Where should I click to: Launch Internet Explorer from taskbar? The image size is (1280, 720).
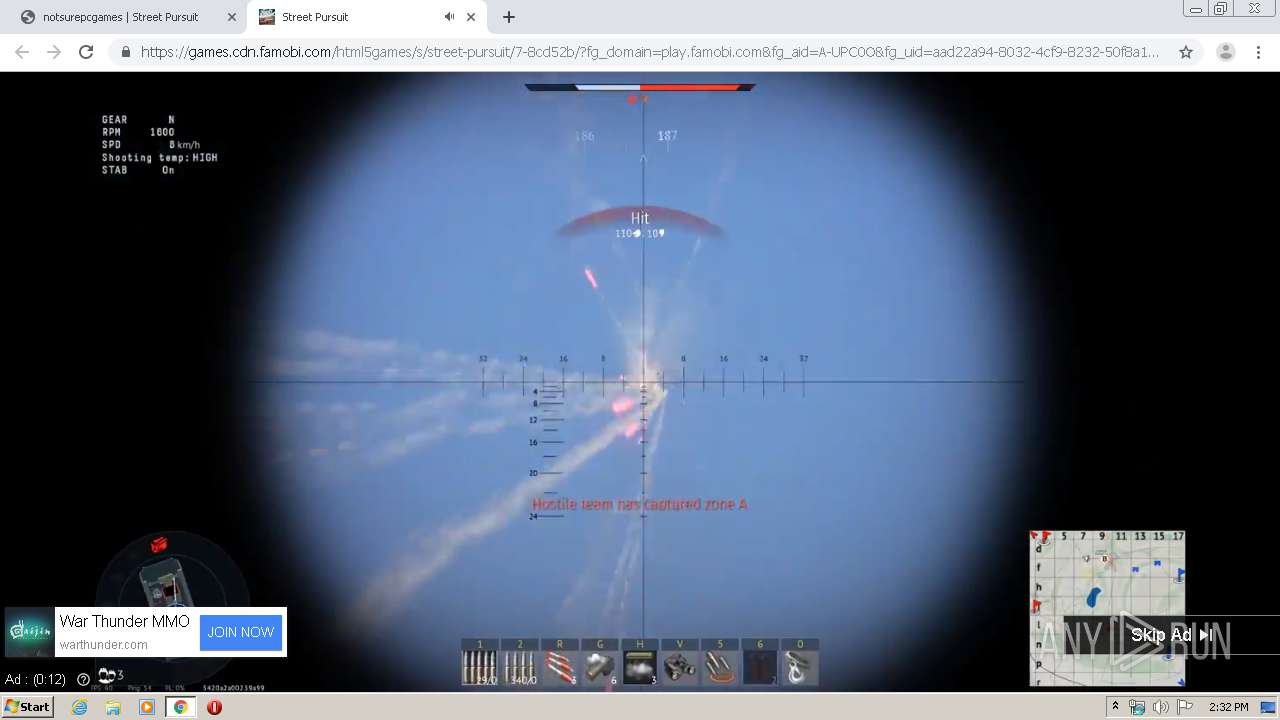pyautogui.click(x=79, y=707)
